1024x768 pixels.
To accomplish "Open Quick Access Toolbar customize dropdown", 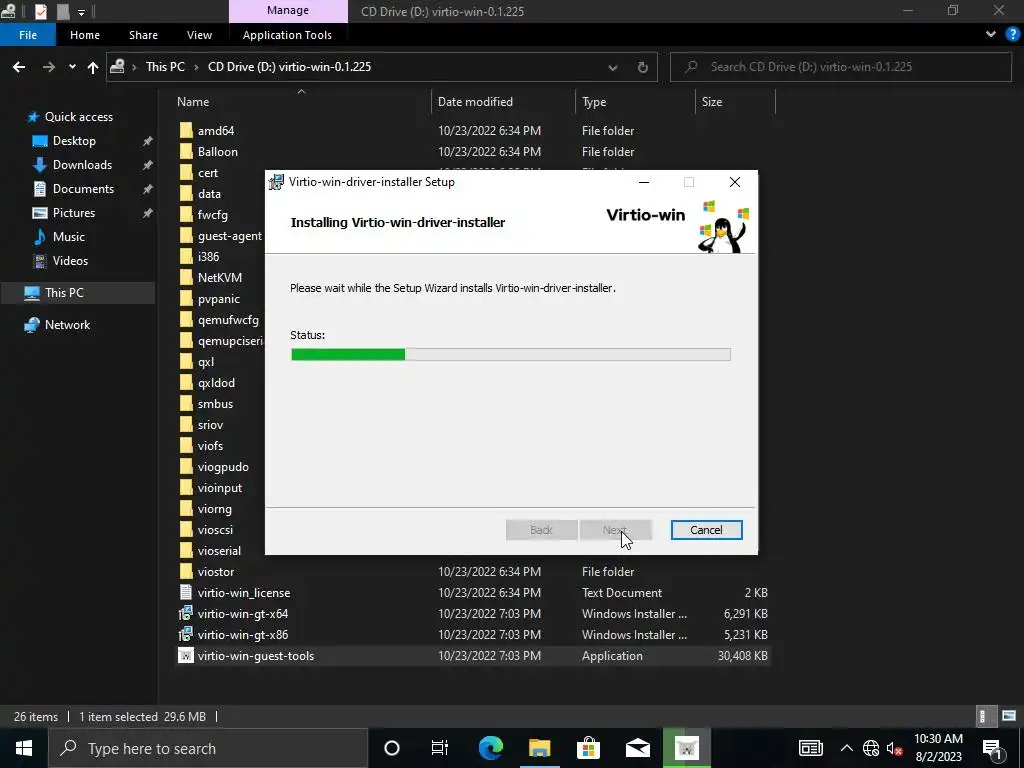I will pos(82,12).
